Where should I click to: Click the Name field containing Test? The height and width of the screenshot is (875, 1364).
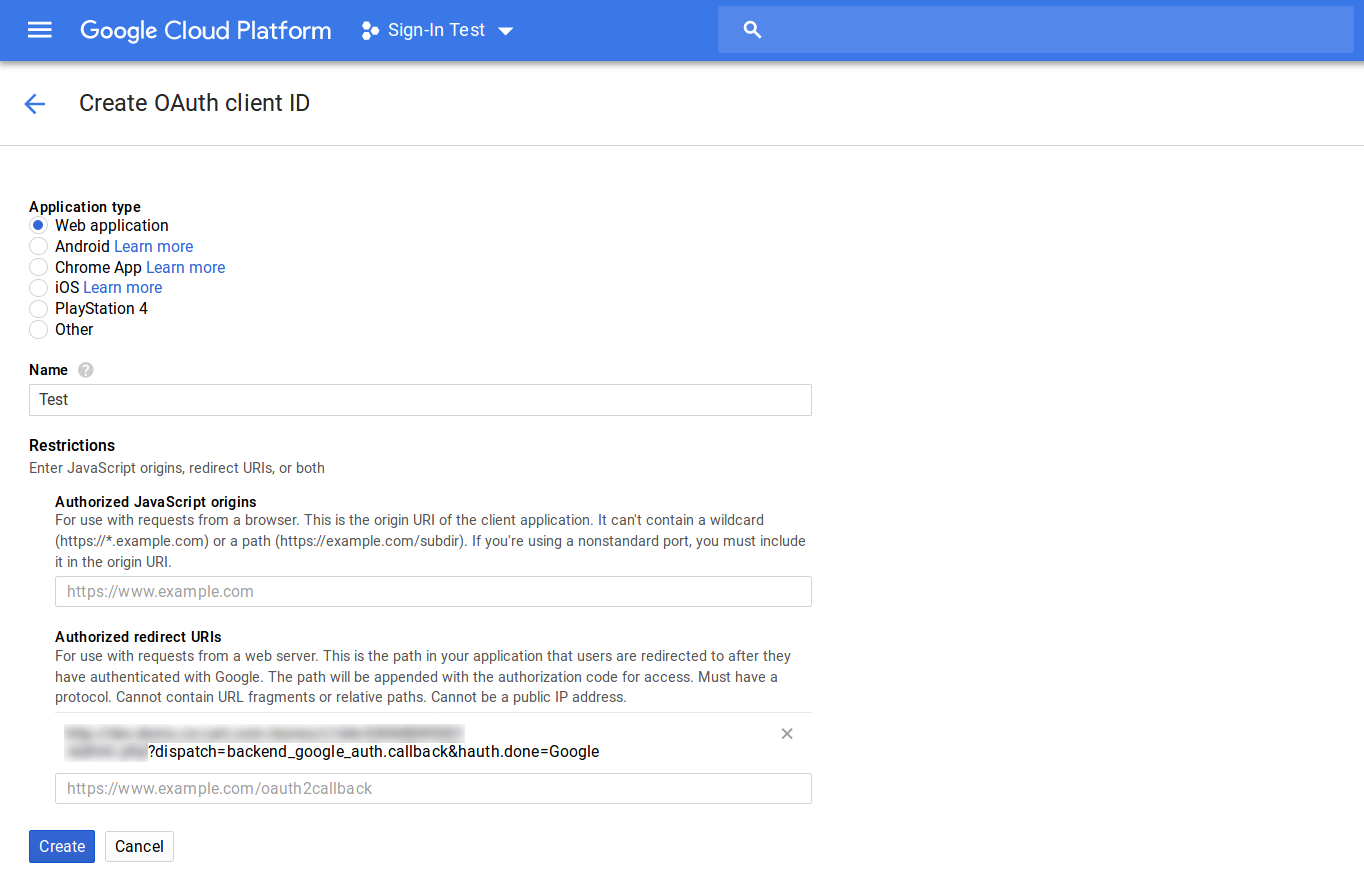click(x=420, y=400)
